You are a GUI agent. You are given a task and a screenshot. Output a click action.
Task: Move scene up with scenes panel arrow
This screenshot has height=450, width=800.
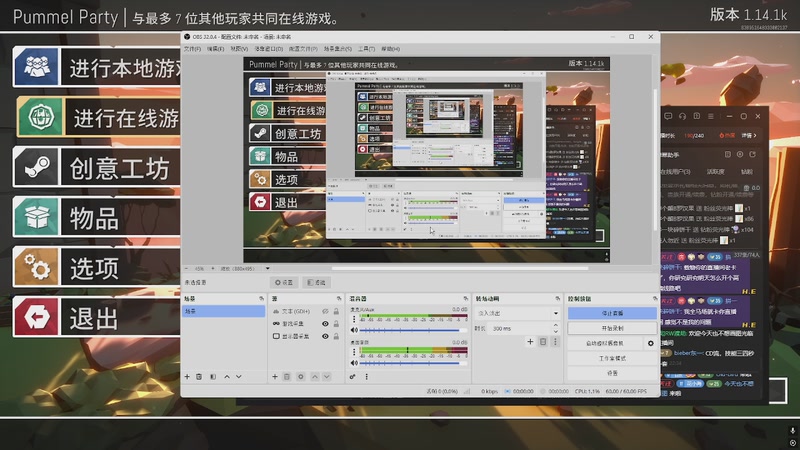[x=227, y=377]
